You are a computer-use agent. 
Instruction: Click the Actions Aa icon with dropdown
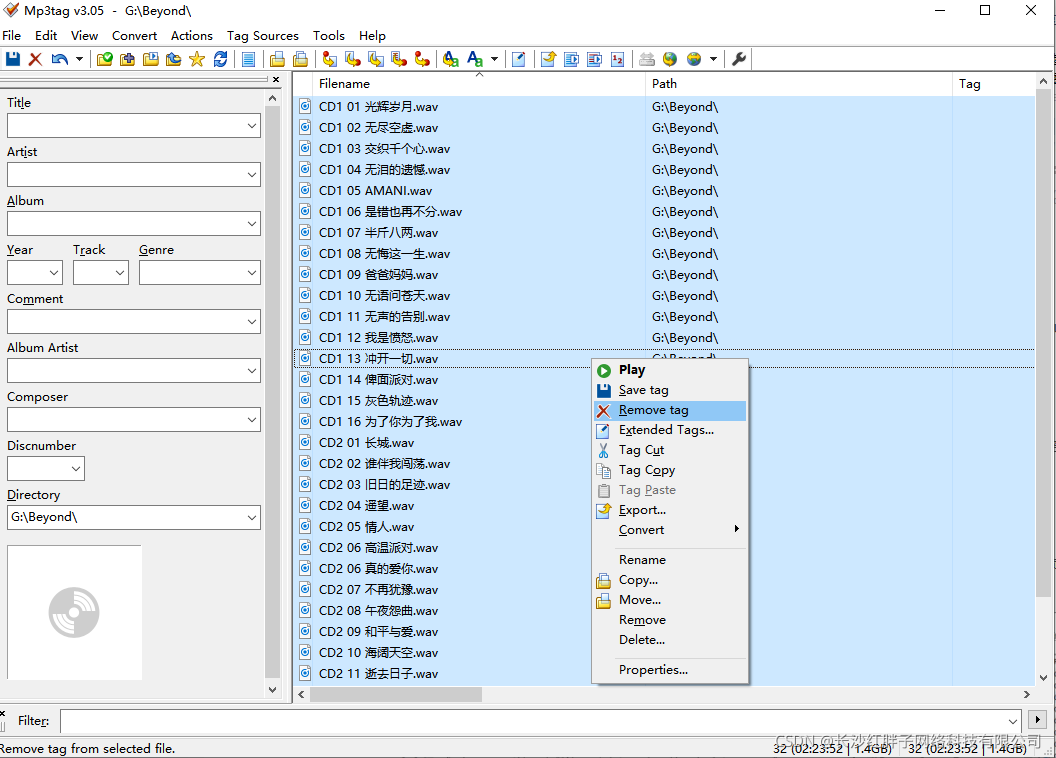coord(475,59)
